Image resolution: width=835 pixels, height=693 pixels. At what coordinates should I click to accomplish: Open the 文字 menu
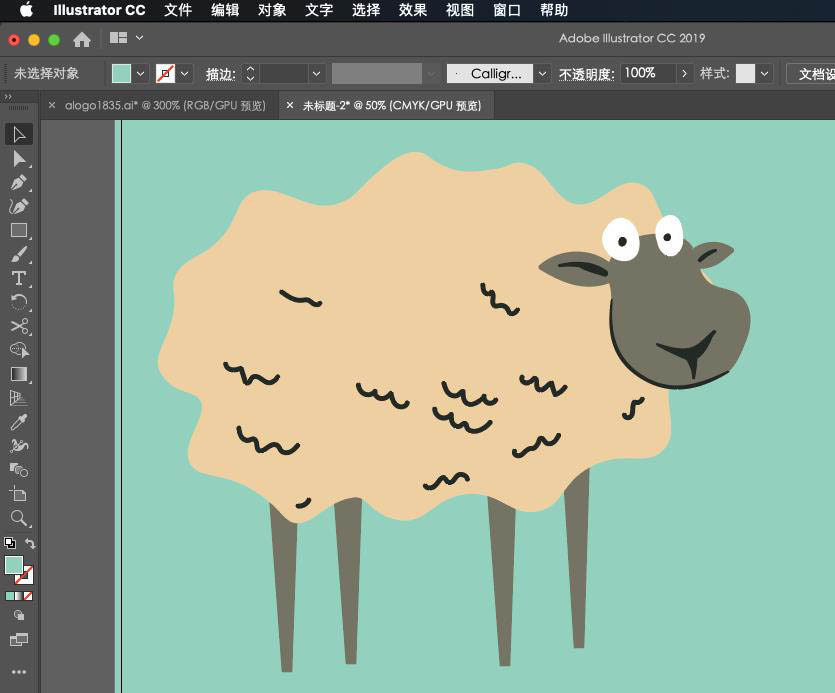(x=318, y=10)
